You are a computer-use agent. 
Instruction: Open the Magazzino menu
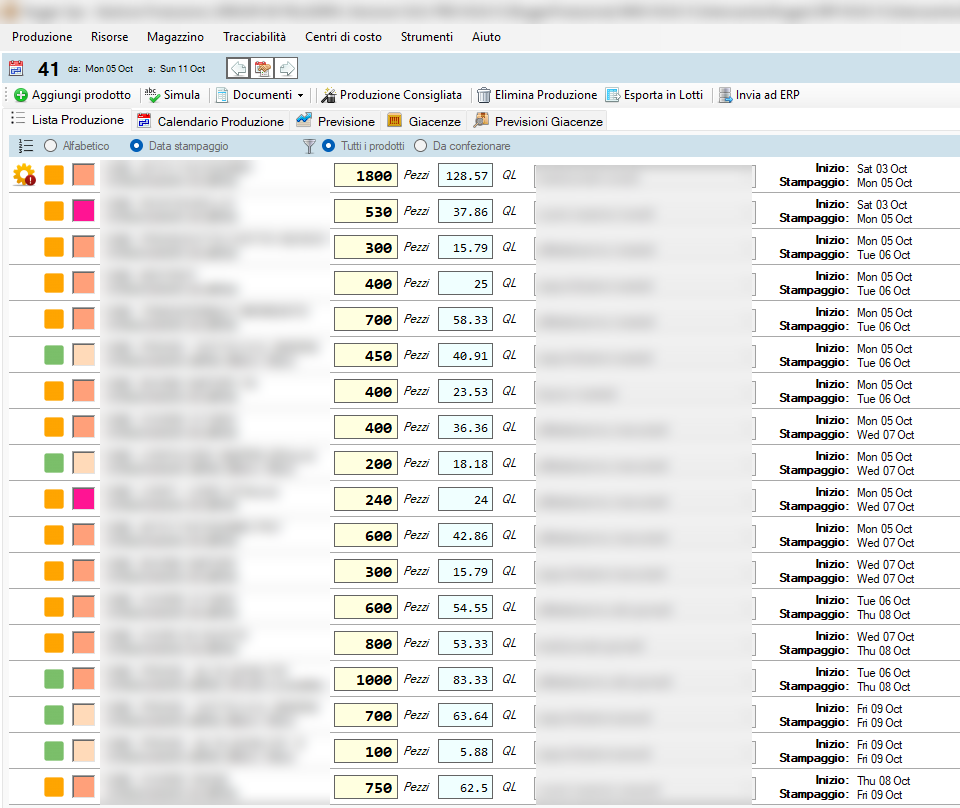tap(175, 37)
